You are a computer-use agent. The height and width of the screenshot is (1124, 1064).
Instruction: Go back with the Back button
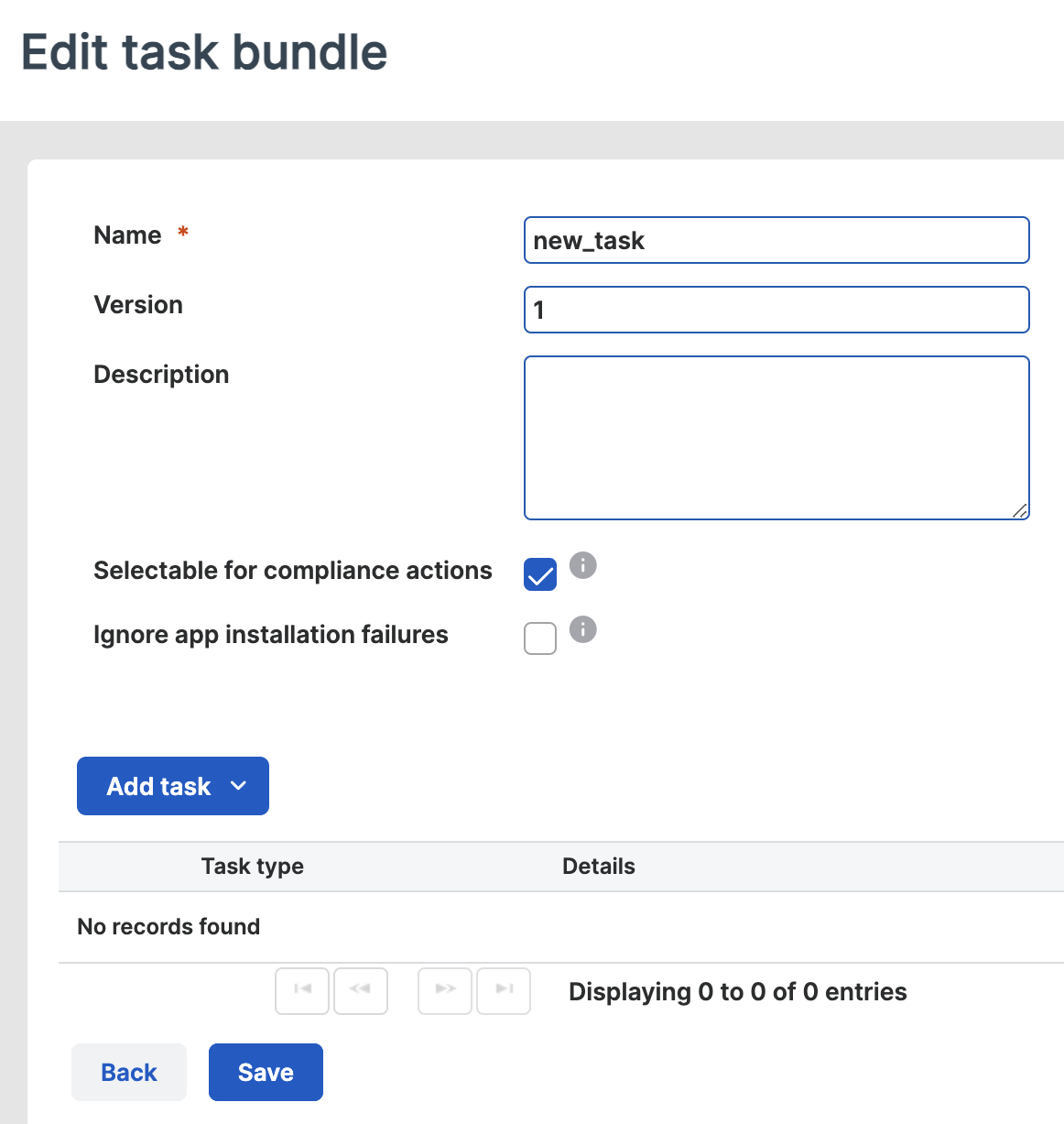coord(128,1072)
